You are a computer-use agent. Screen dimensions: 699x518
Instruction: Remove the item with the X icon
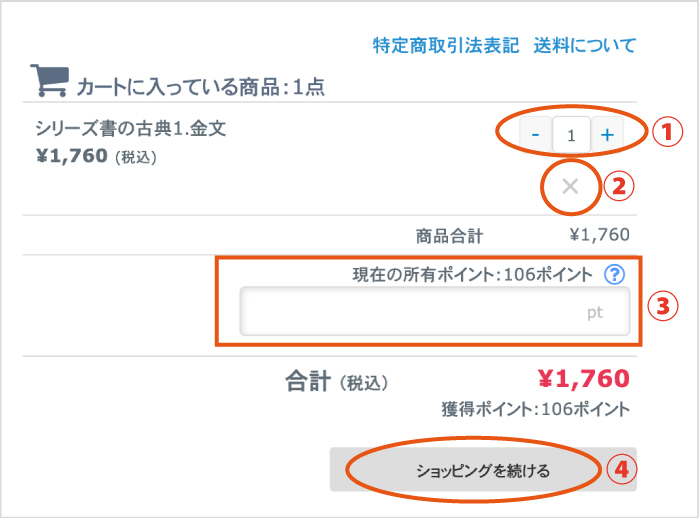coord(570,185)
